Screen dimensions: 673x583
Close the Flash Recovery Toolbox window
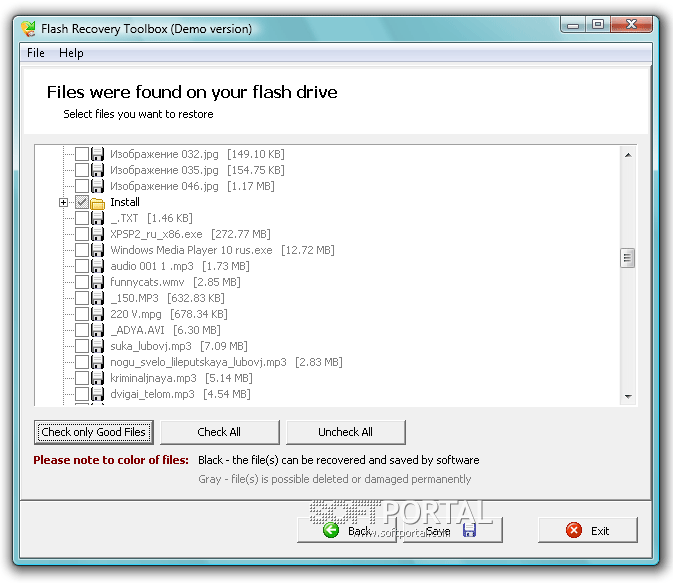pos(631,24)
